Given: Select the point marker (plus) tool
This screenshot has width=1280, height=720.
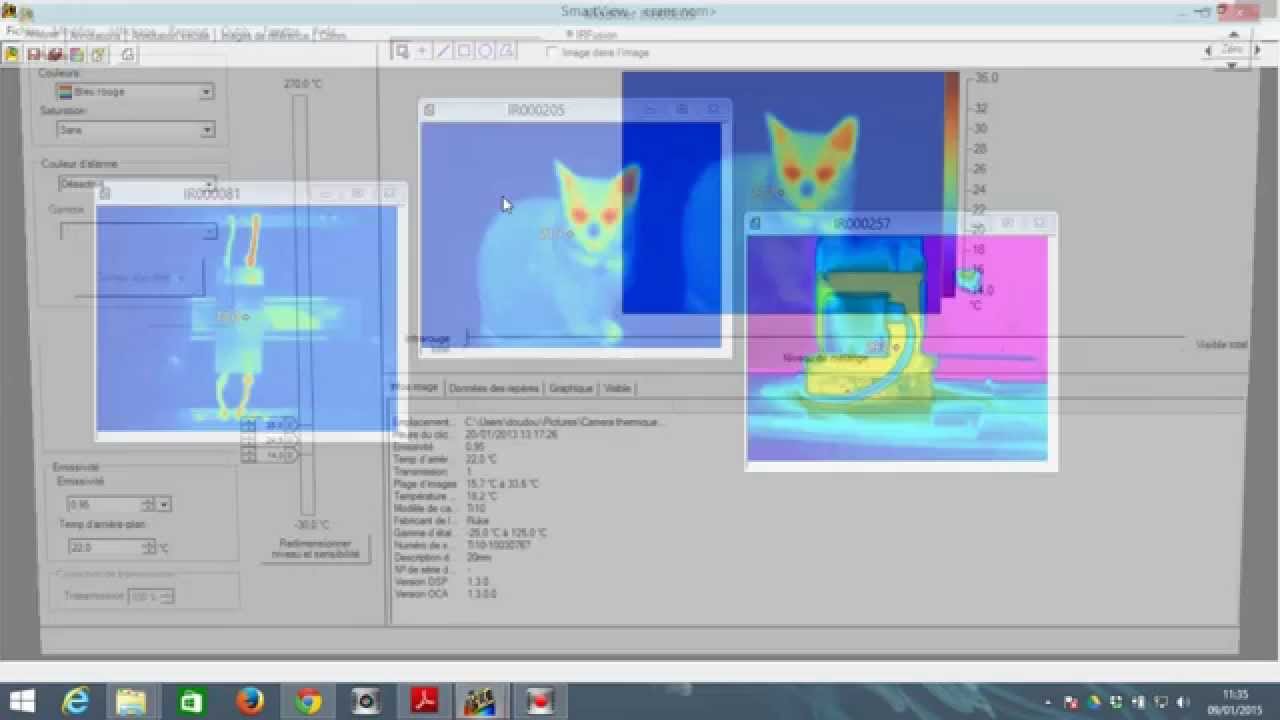Looking at the screenshot, I should pos(423,51).
